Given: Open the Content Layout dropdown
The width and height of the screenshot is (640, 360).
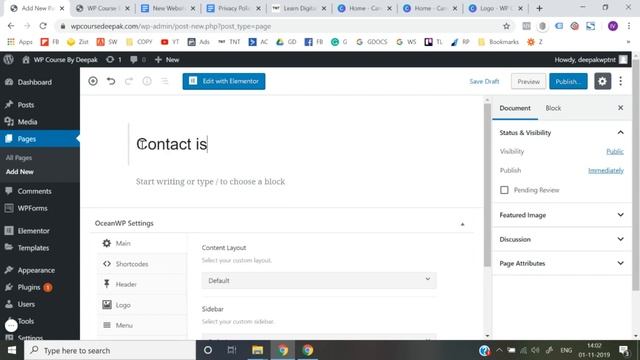Looking at the screenshot, I should [x=319, y=280].
